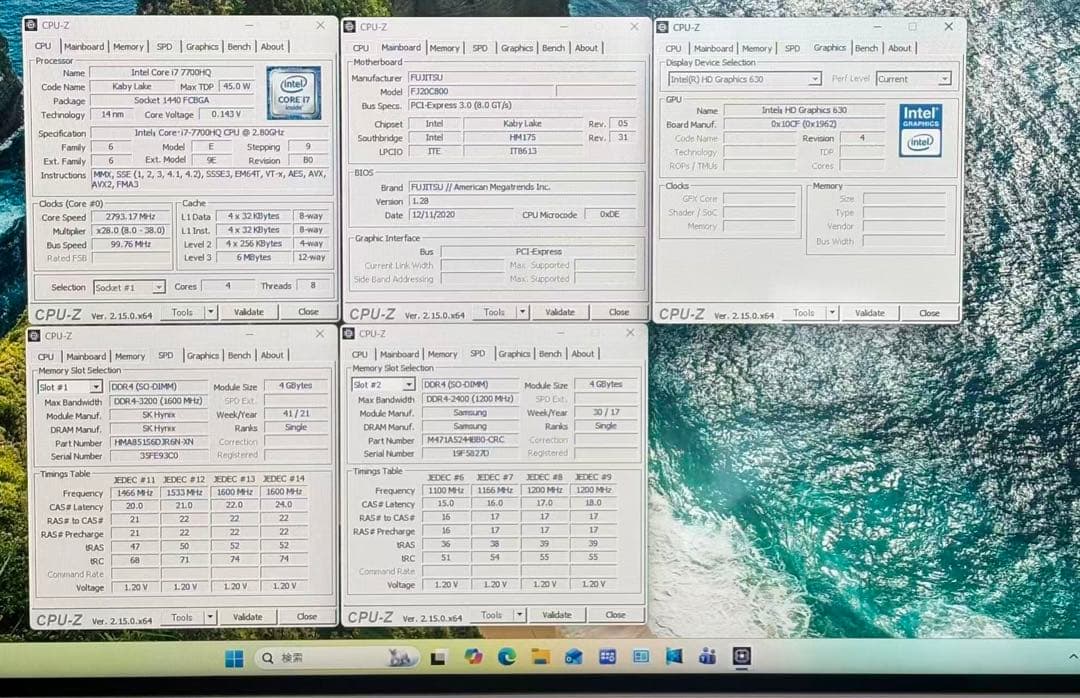Click the CPU-Z title icon of the Processor window

(x=31, y=25)
